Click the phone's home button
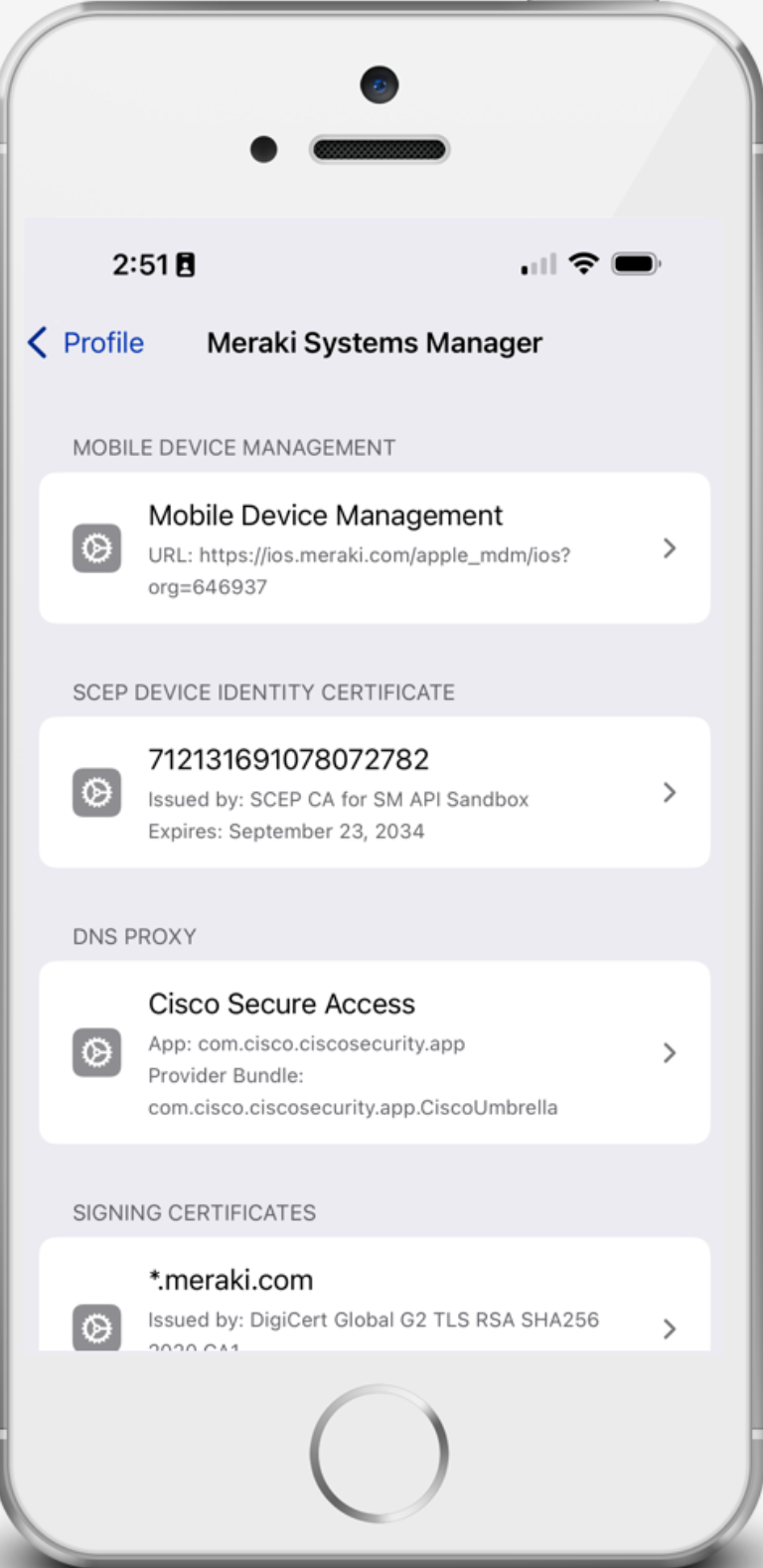This screenshot has width=763, height=1568. click(x=379, y=1453)
